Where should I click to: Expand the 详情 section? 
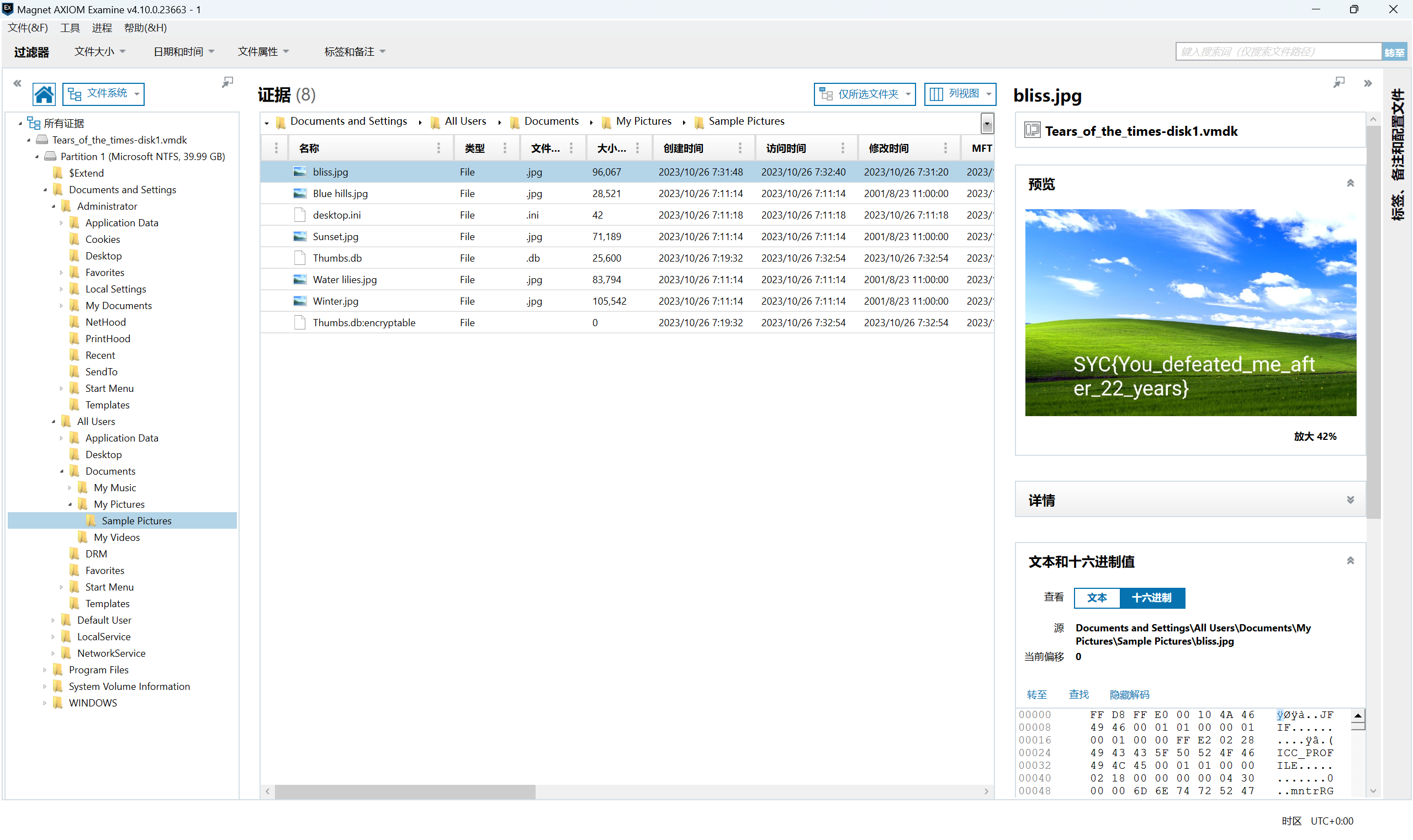tap(1350, 500)
